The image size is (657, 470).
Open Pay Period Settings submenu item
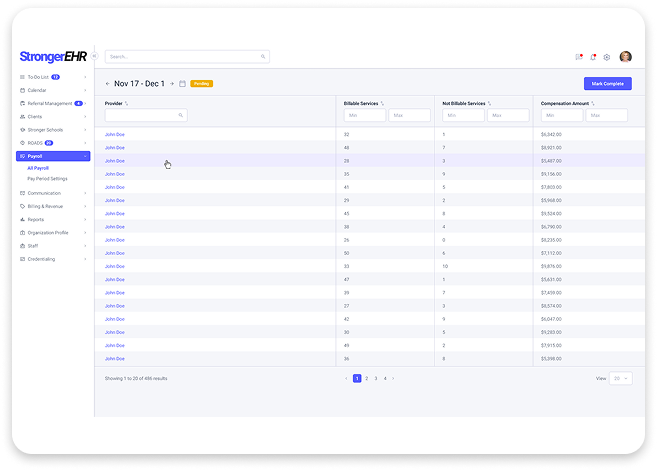coord(47,178)
